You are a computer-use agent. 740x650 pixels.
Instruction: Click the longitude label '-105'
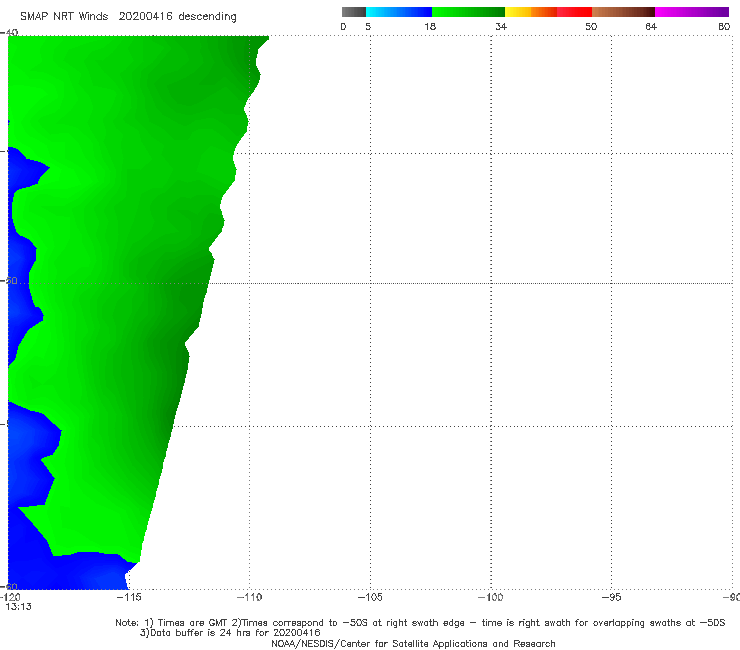370,597
